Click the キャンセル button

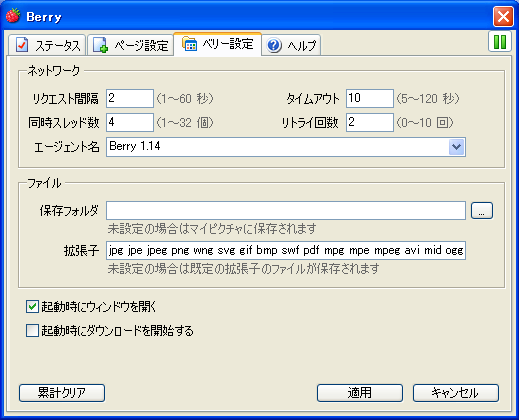coord(456,393)
